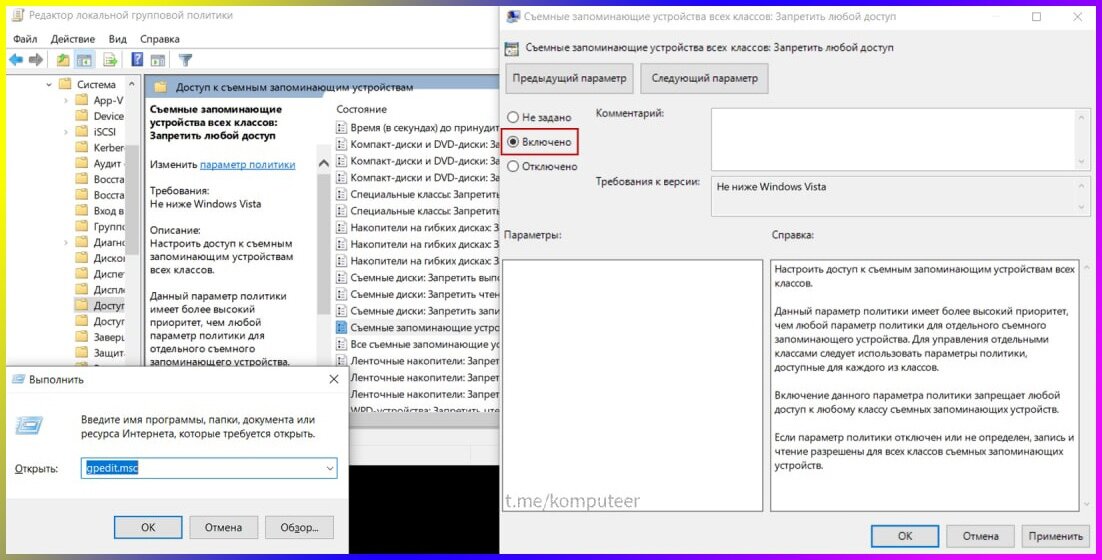Follow the 'параметр политики' link
Viewport: 1102px width, 560px height.
[247, 164]
